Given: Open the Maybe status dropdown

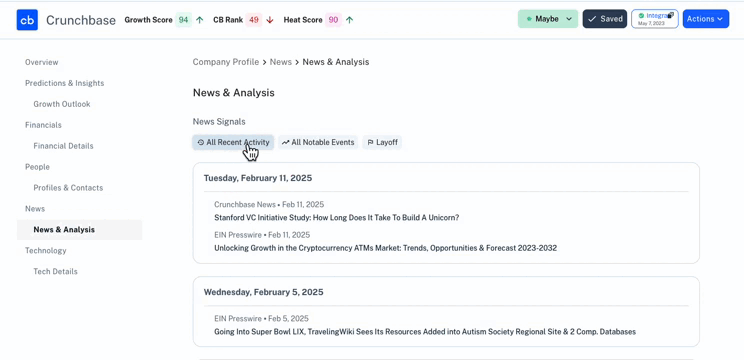Looking at the screenshot, I should pyautogui.click(x=548, y=19).
